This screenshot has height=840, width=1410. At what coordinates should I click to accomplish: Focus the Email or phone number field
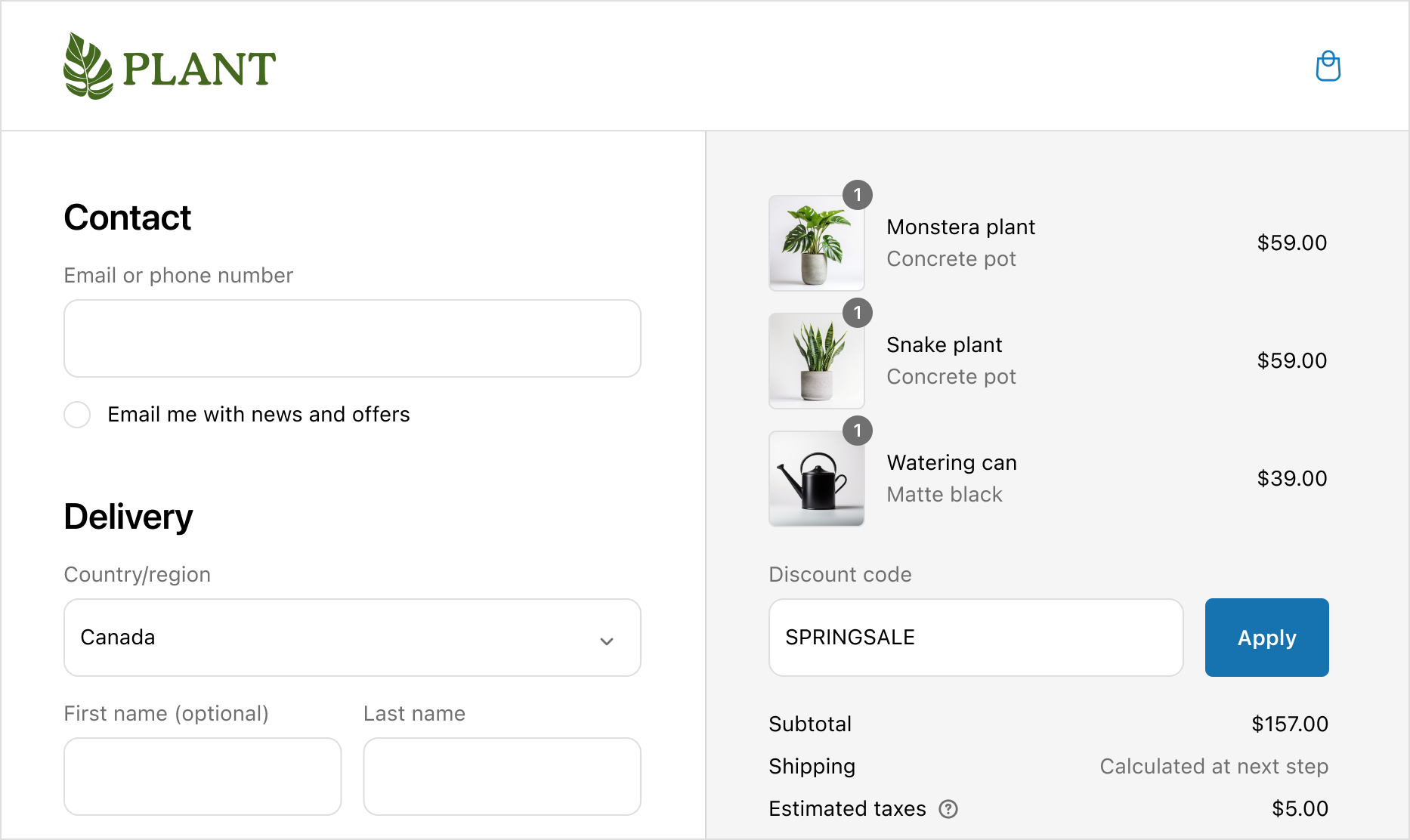point(352,338)
